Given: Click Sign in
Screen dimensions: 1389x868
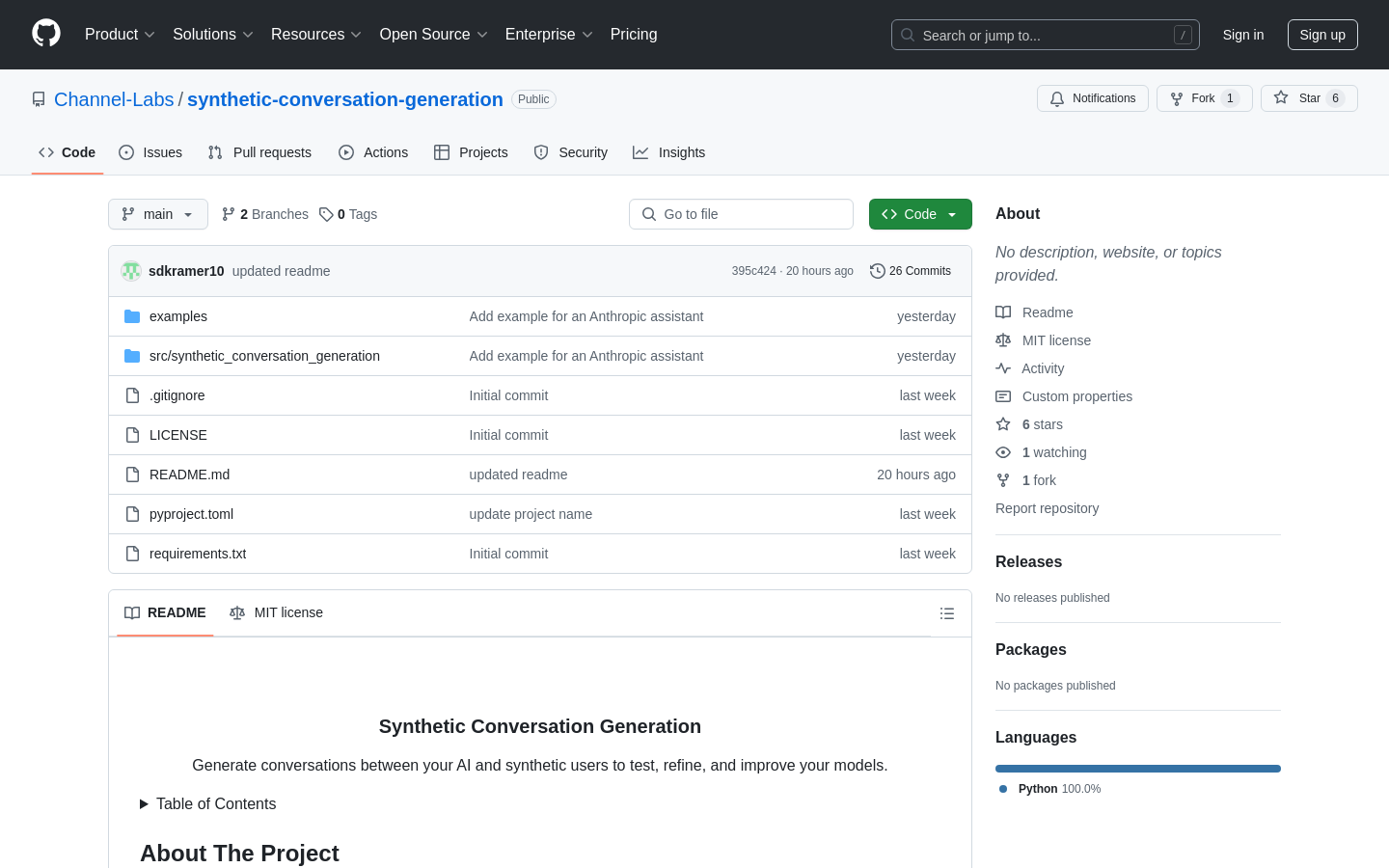Looking at the screenshot, I should (1242, 35).
